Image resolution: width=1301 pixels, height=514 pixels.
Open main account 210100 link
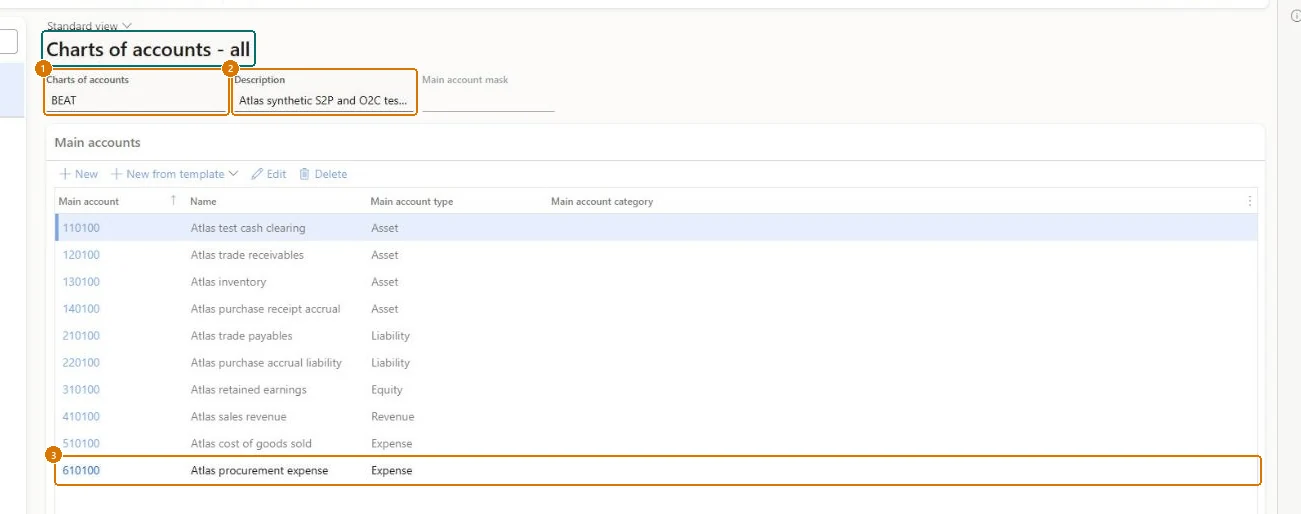coord(81,336)
